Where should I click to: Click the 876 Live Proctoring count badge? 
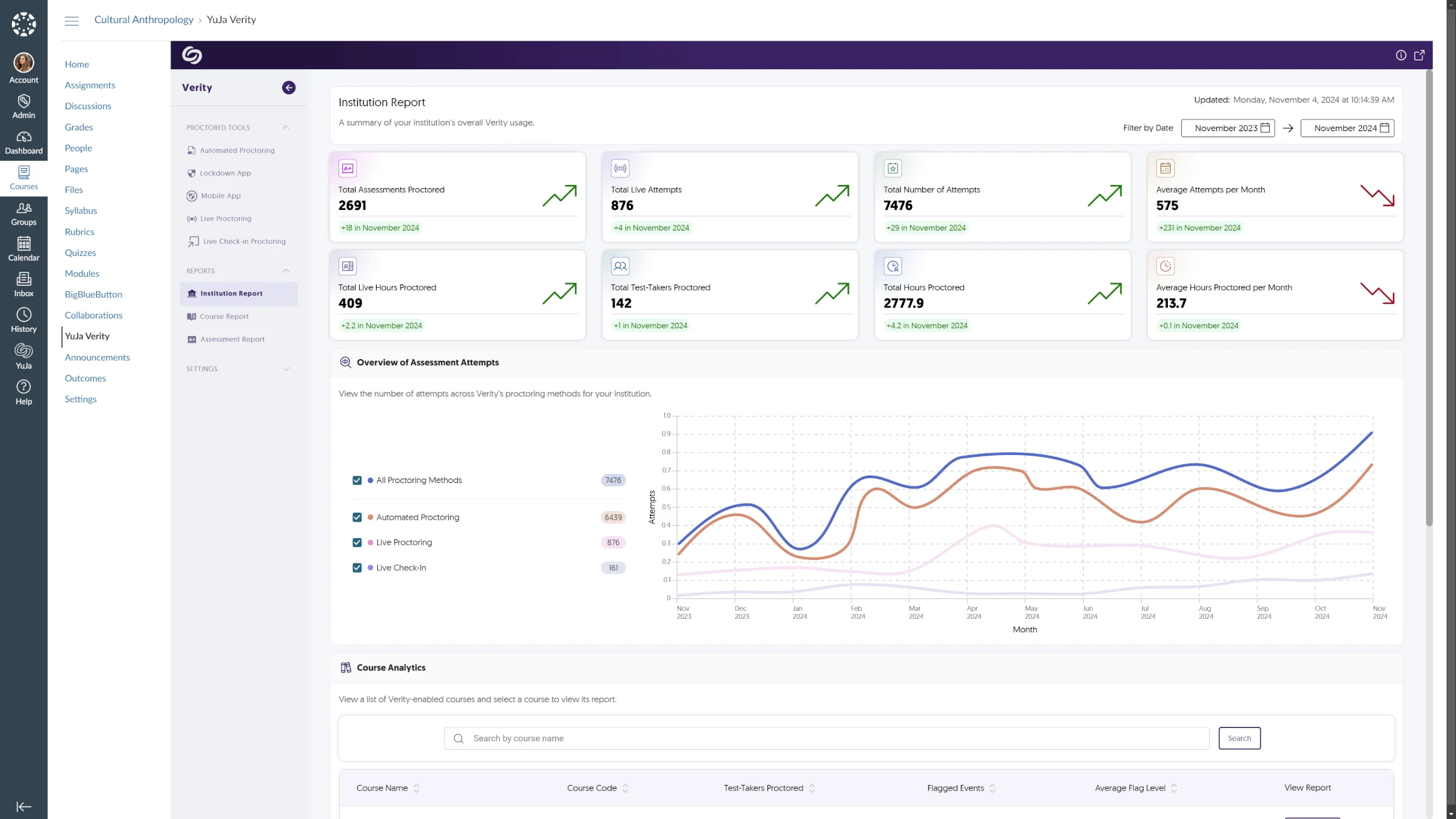coord(613,542)
